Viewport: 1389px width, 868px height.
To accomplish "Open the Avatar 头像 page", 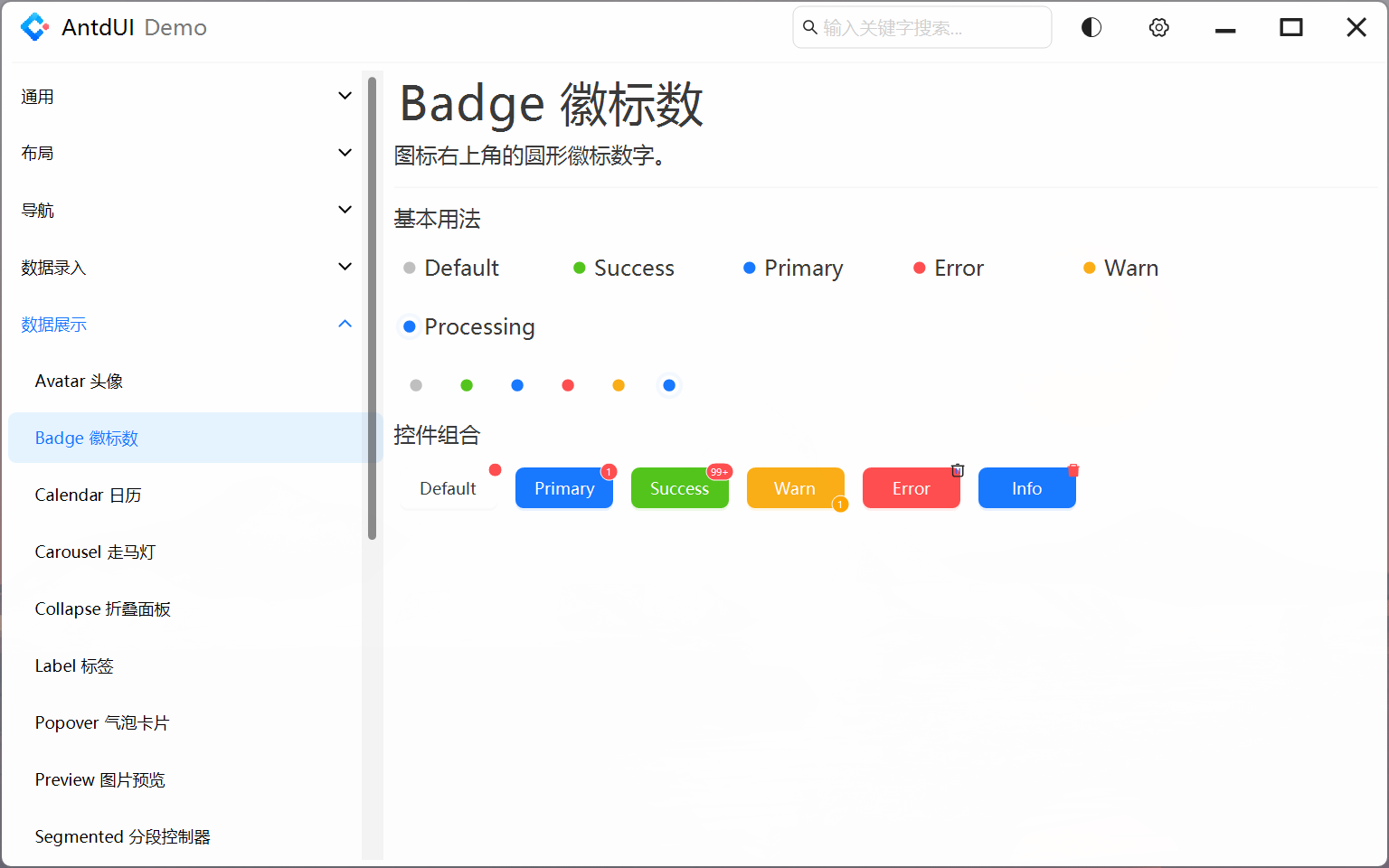I will (x=79, y=382).
